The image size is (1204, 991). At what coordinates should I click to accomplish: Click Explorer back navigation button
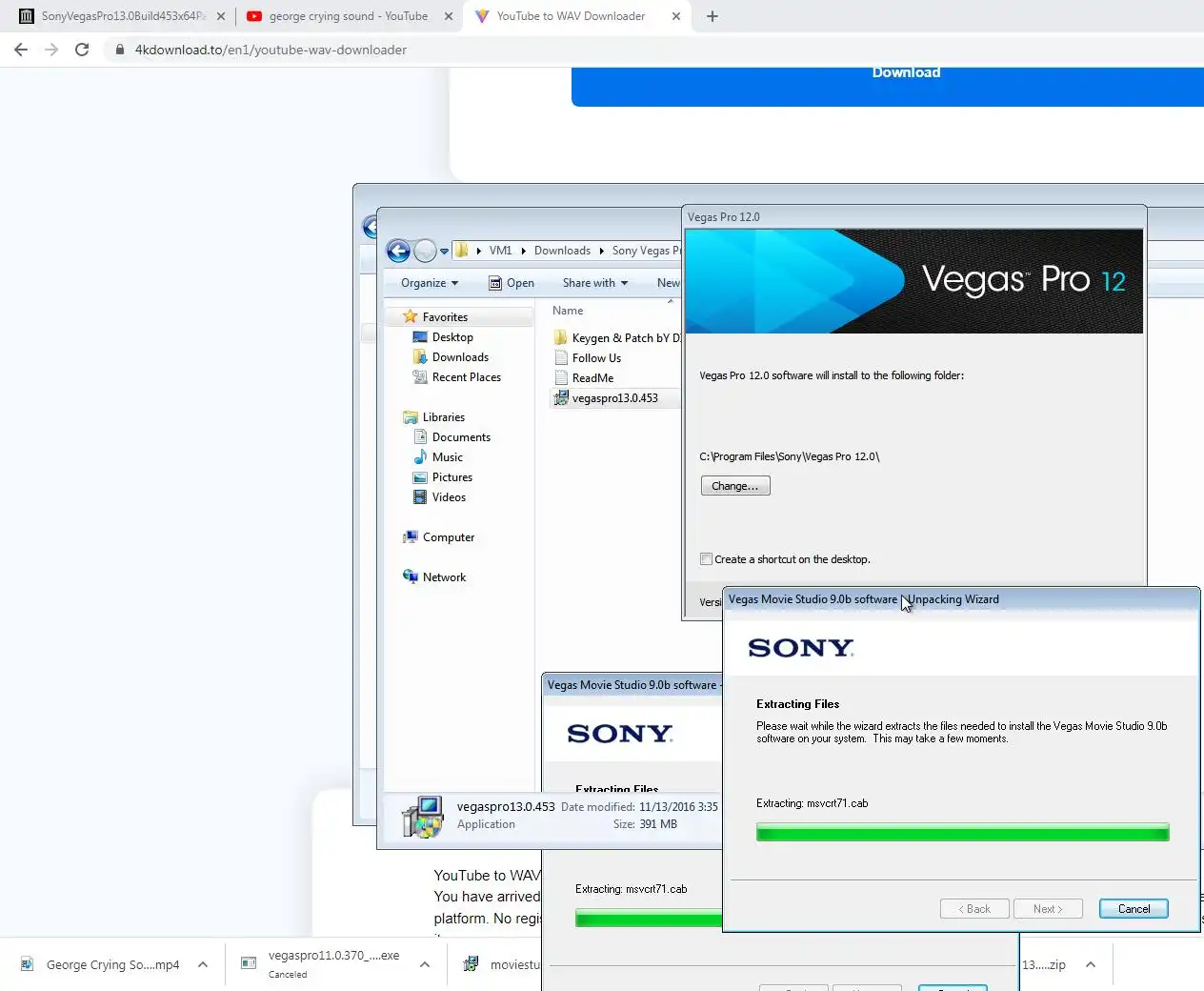(x=398, y=251)
